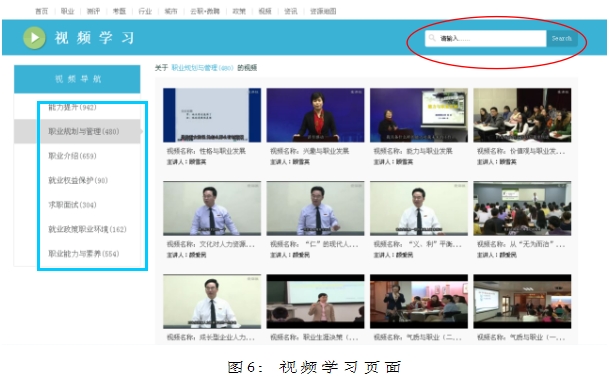The width and height of the screenshot is (609, 377).
Task: Open the 气质与职业(一… video thumbnail
Action: (522, 301)
